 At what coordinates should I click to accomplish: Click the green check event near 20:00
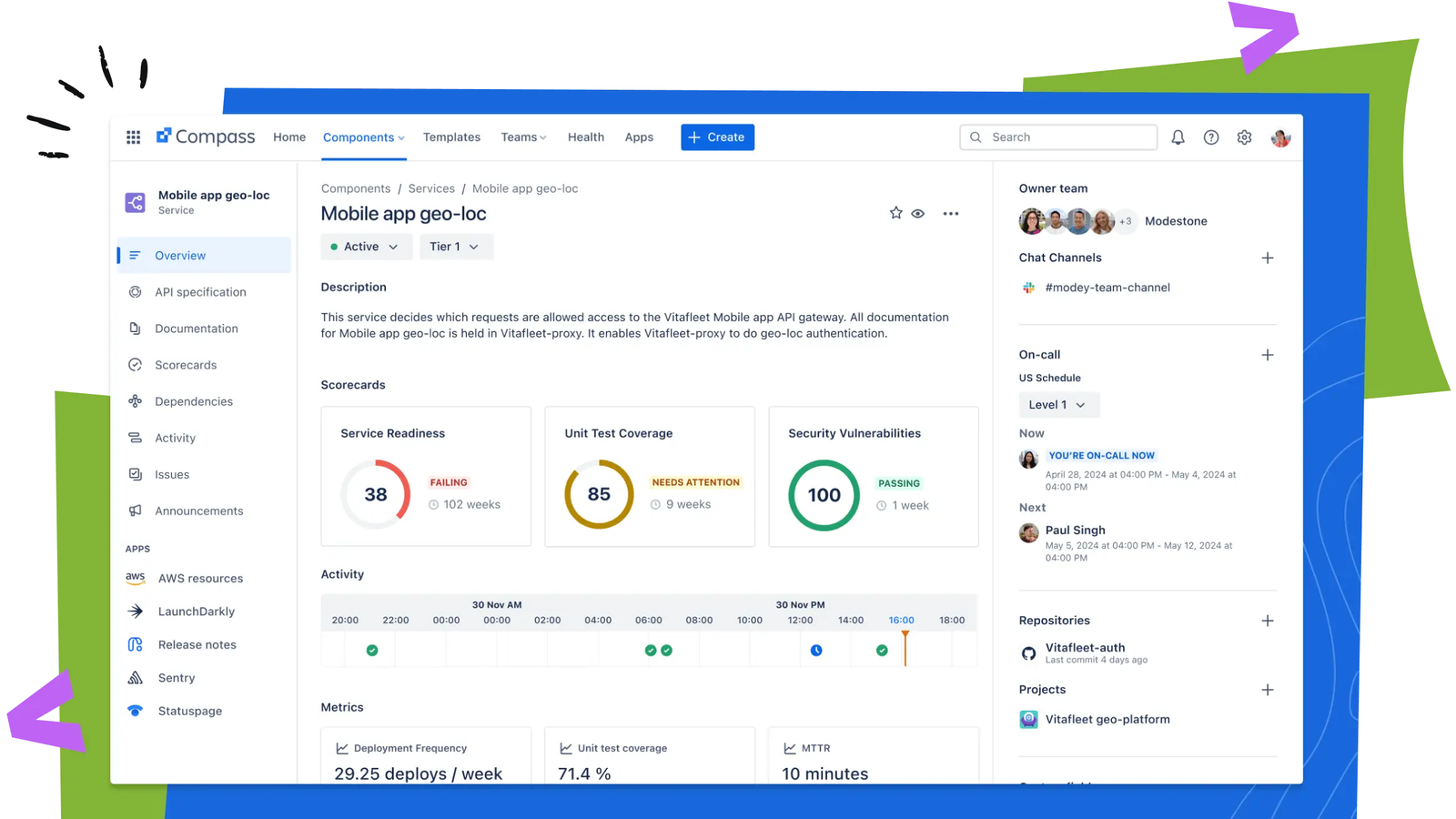click(x=372, y=650)
